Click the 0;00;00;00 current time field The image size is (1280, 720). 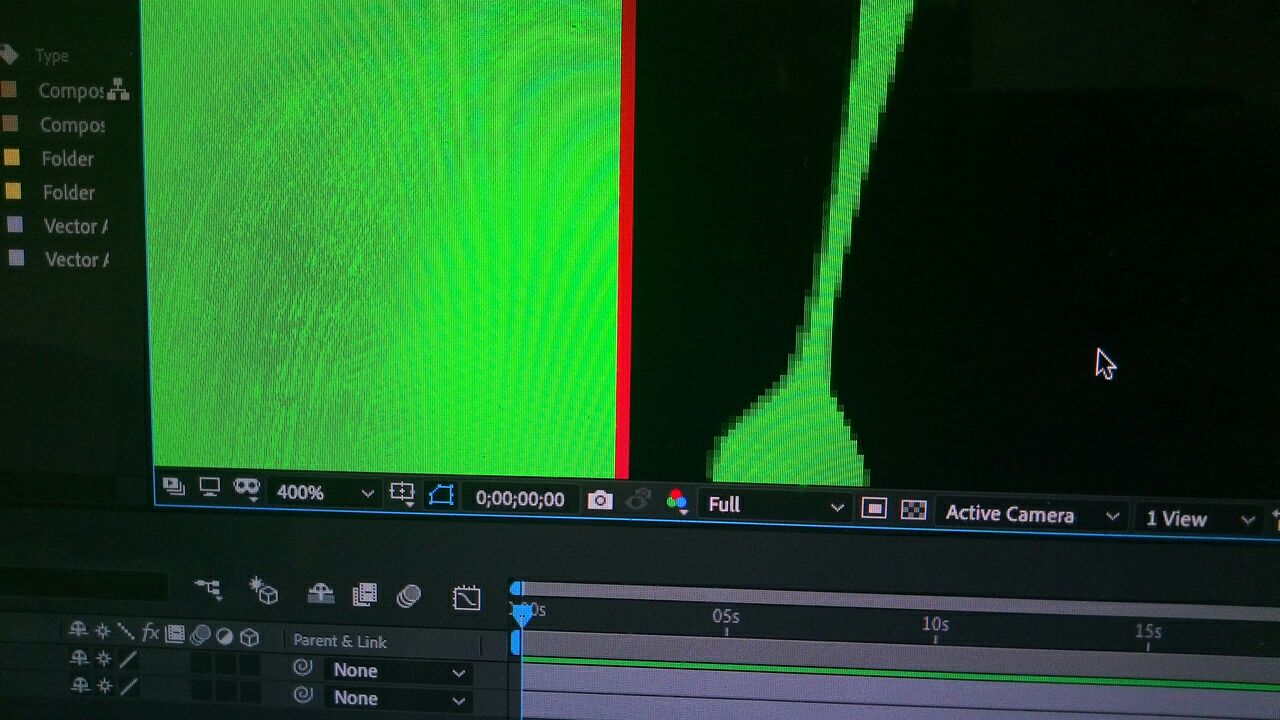click(520, 498)
